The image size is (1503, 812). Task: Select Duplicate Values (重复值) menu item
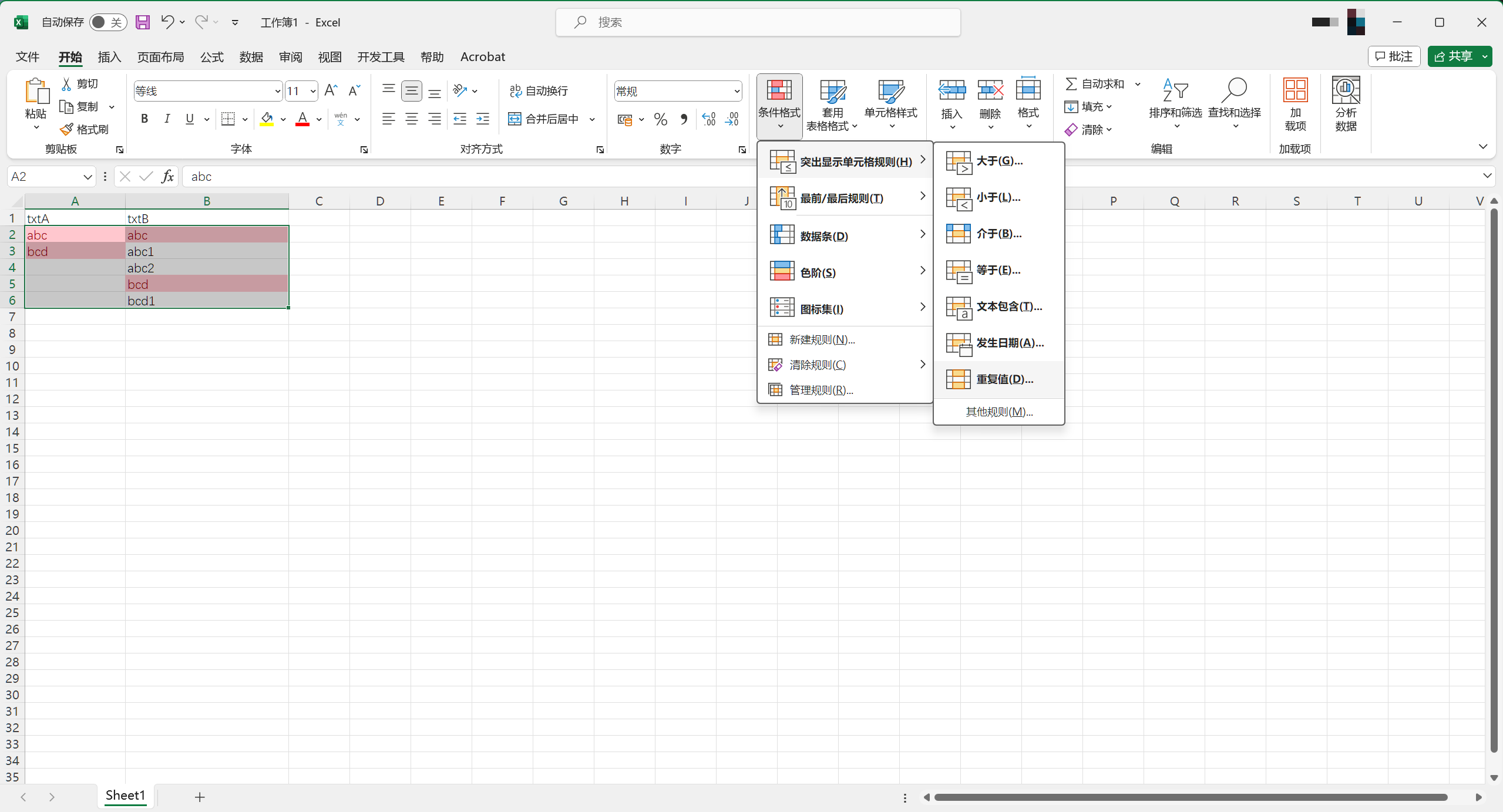pyautogui.click(x=1004, y=379)
